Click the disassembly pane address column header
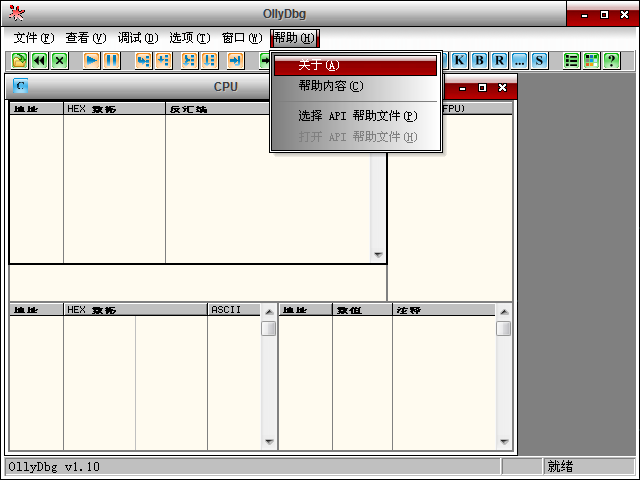The height and width of the screenshot is (480, 640). [36, 109]
